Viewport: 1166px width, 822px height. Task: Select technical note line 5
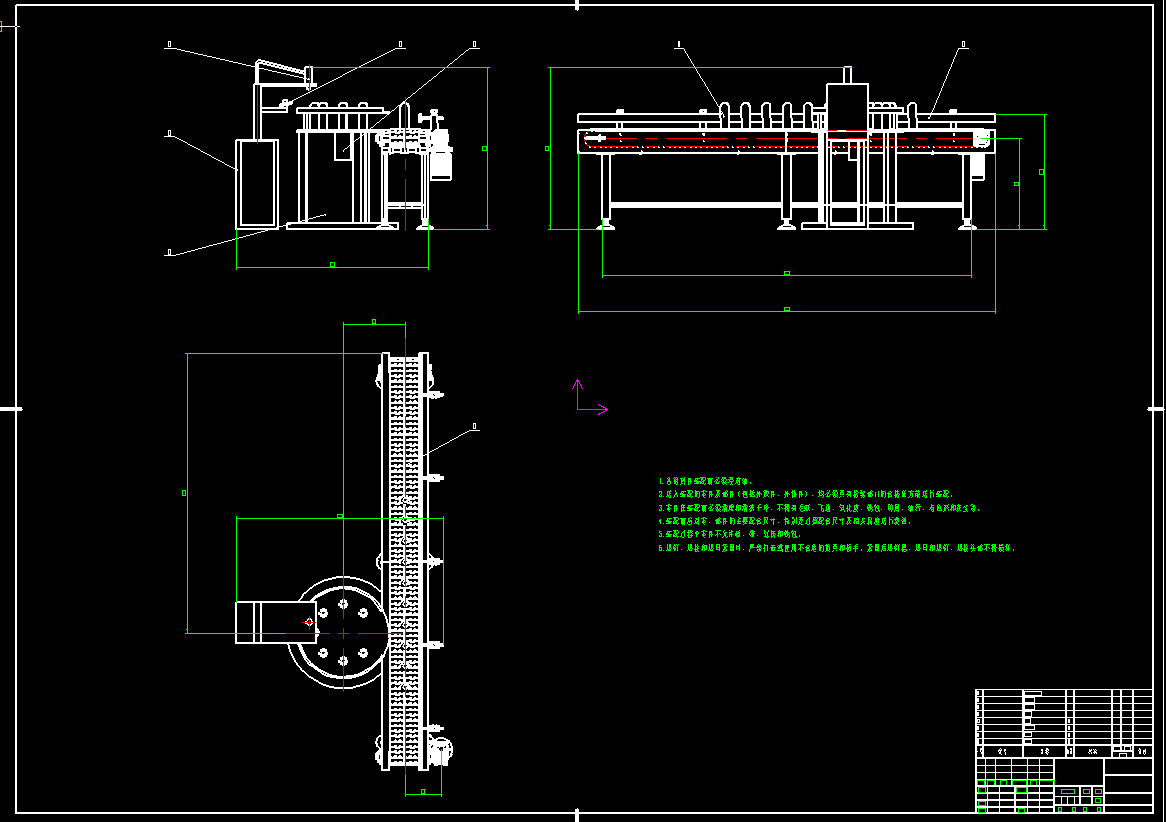pyautogui.click(x=729, y=534)
